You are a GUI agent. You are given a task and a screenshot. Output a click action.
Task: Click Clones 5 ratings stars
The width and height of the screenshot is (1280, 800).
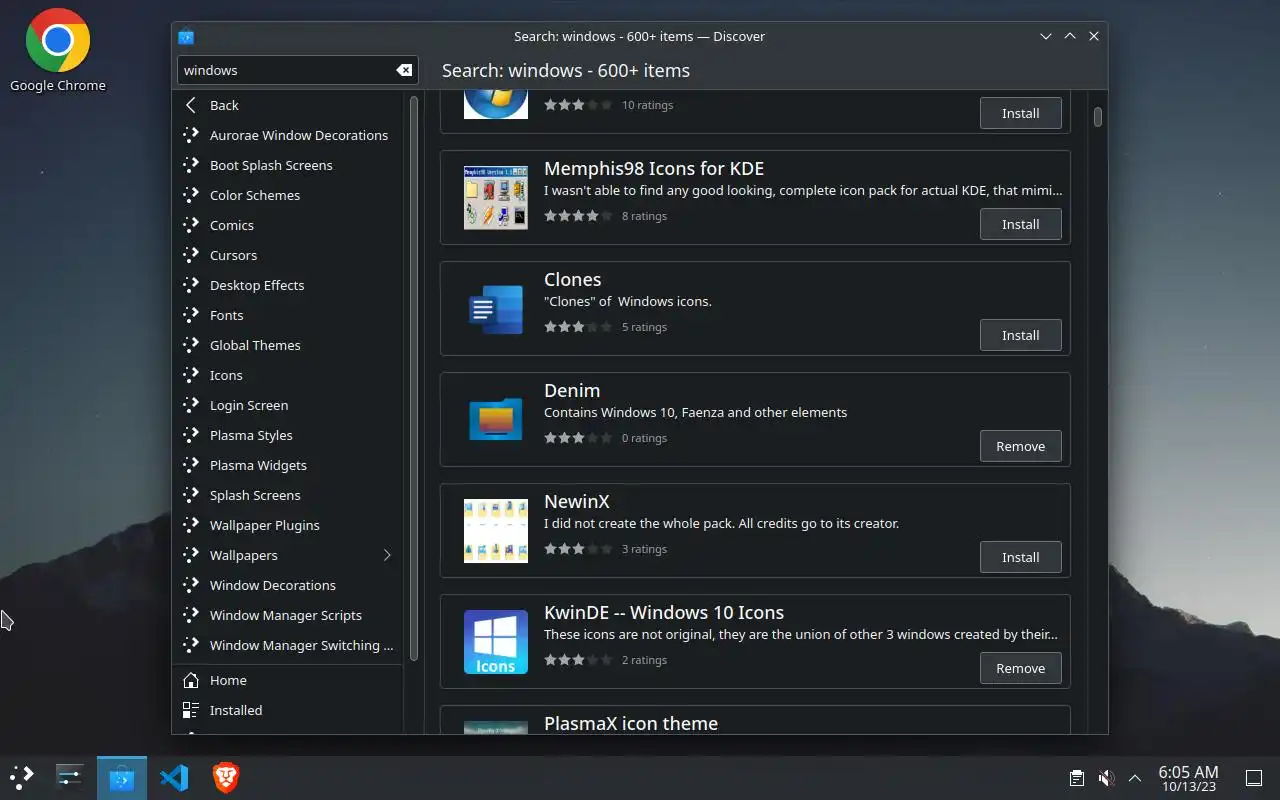coord(578,327)
